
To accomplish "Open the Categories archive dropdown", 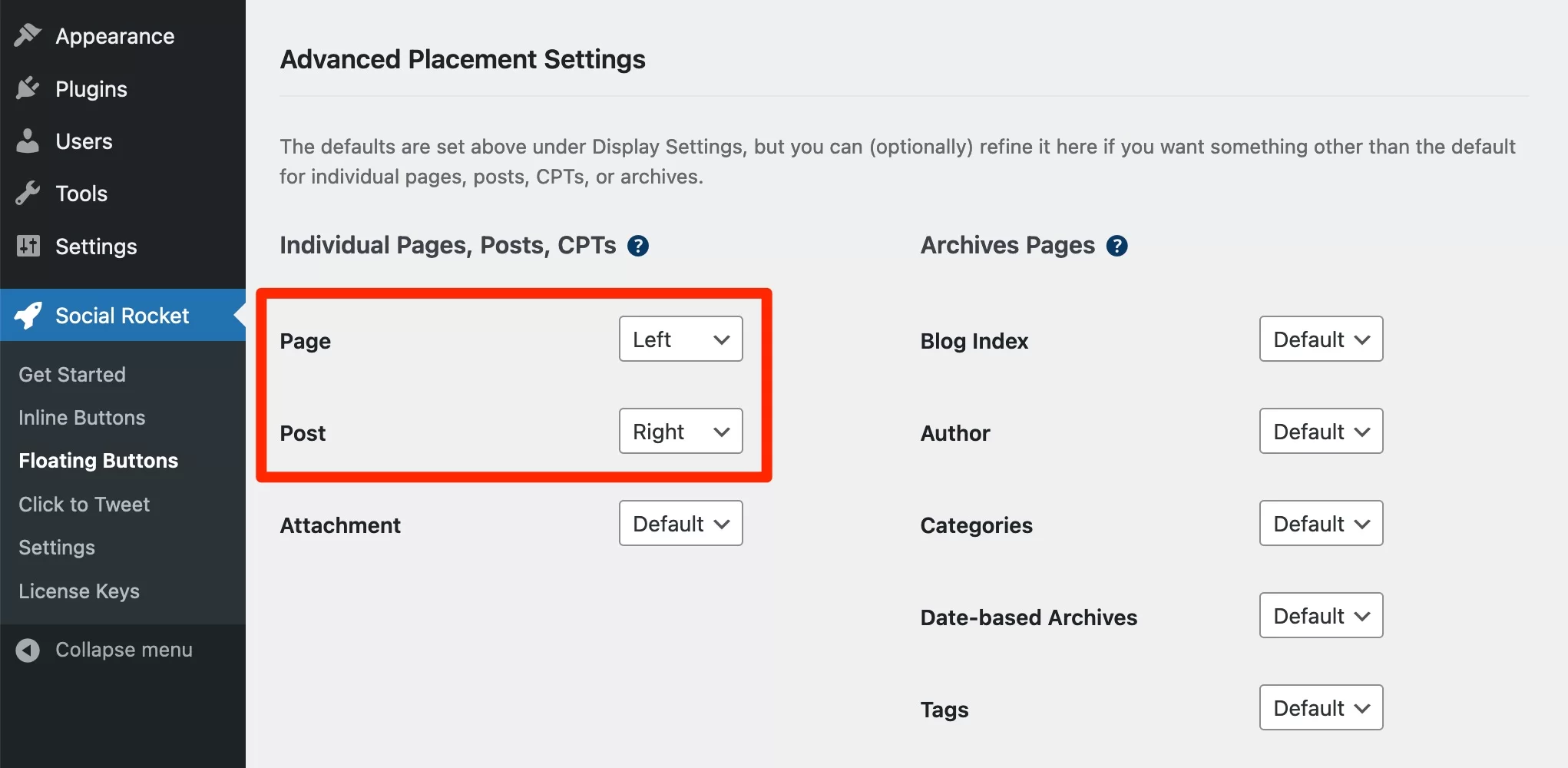I will [x=1322, y=523].
